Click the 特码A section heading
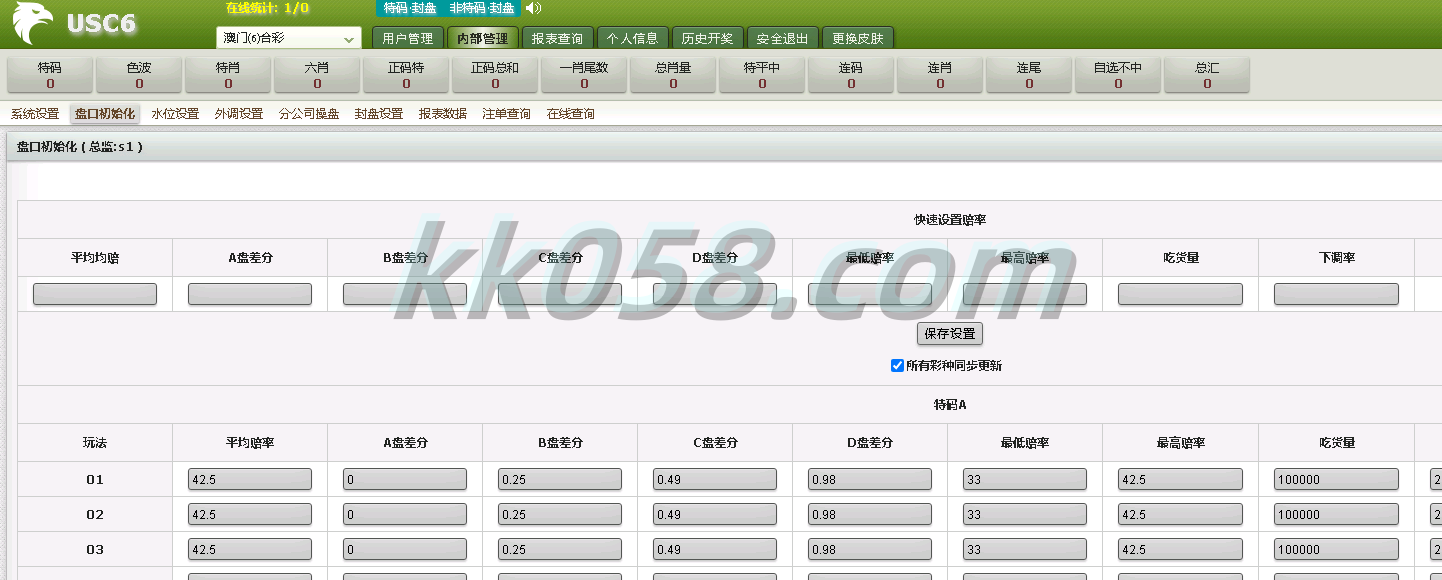1442x580 pixels. click(x=950, y=405)
